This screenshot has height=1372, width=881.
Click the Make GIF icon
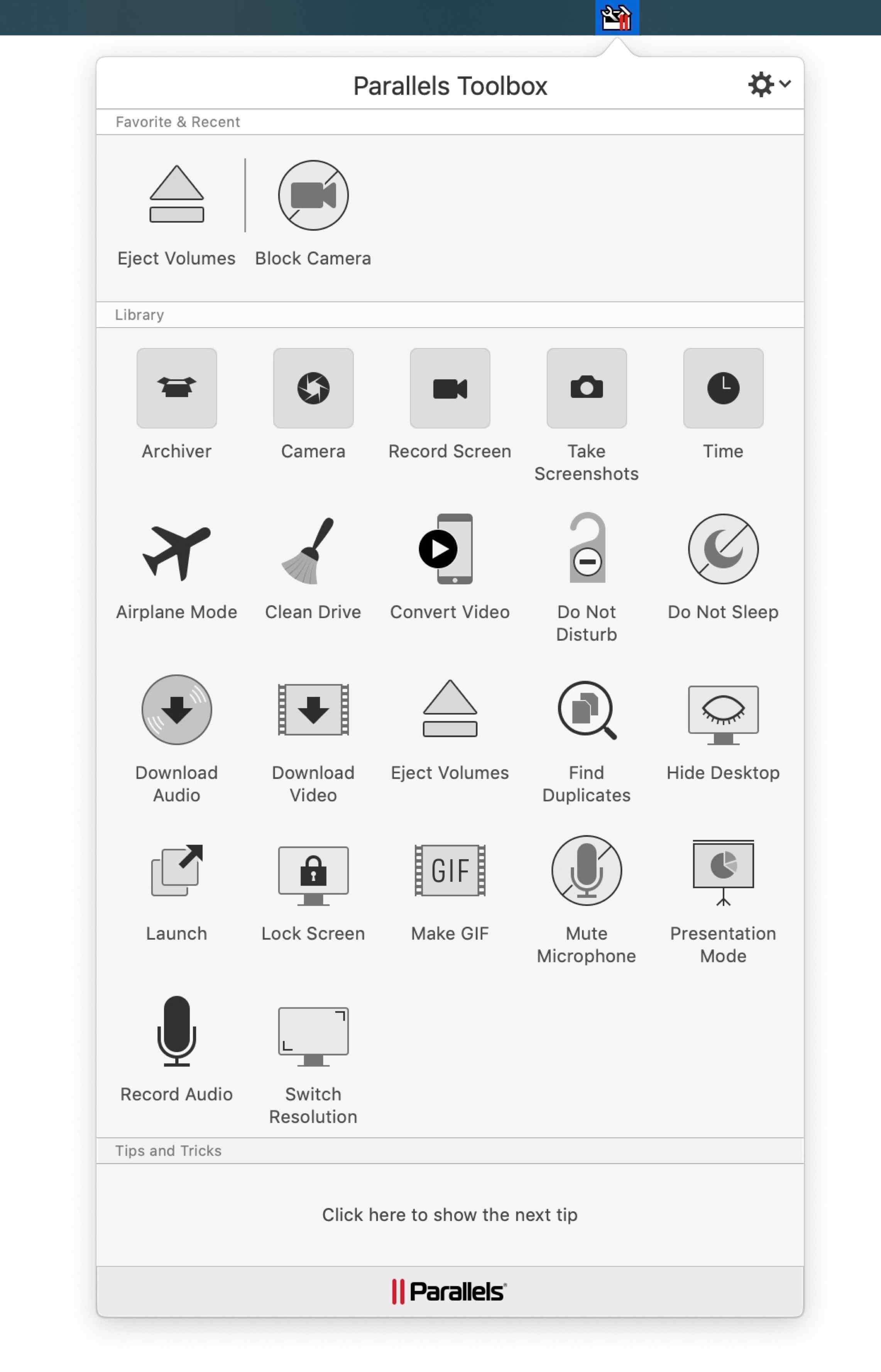pyautogui.click(x=450, y=870)
